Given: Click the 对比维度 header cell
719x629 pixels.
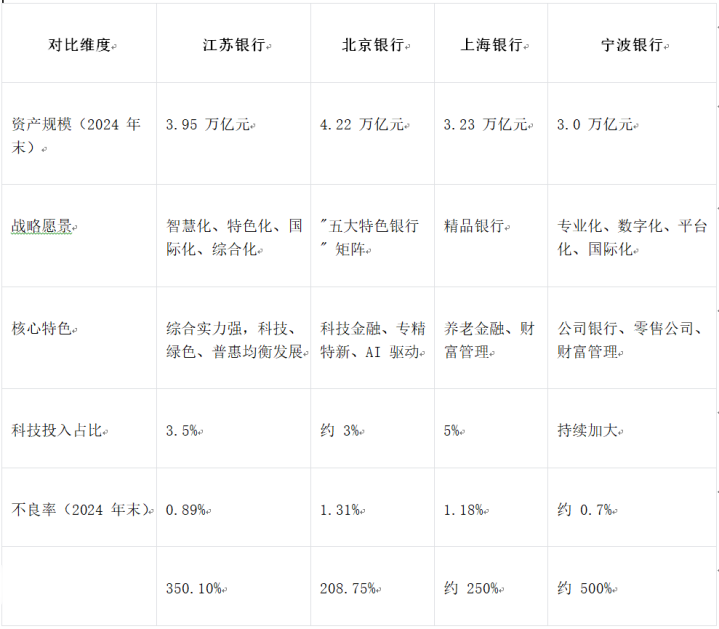Looking at the screenshot, I should click(79, 46).
